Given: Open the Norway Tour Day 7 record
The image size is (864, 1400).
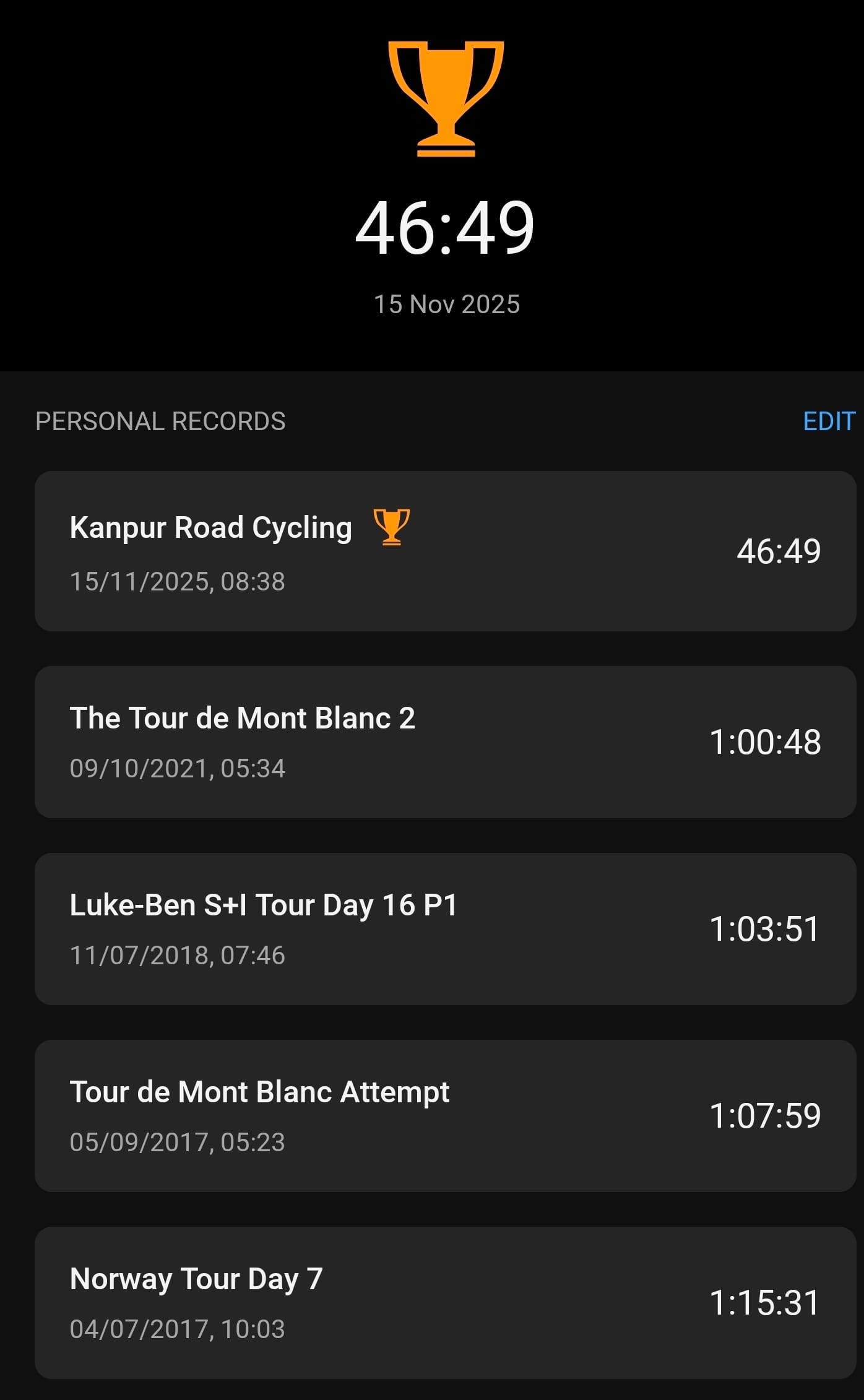Looking at the screenshot, I should click(x=196, y=1279).
